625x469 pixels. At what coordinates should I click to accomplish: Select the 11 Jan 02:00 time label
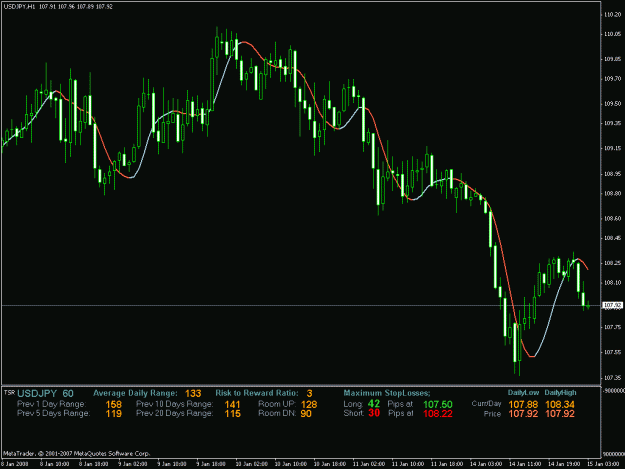pyautogui.click(x=369, y=464)
